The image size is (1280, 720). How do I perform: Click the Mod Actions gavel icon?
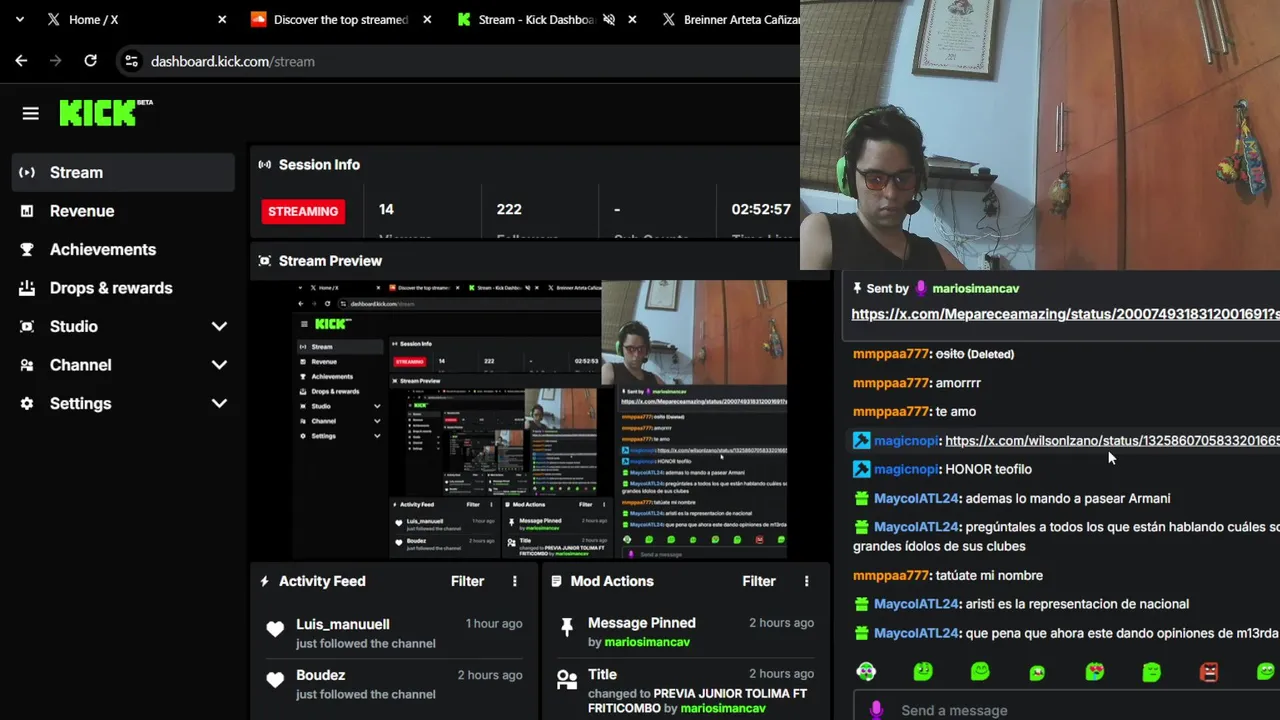556,581
